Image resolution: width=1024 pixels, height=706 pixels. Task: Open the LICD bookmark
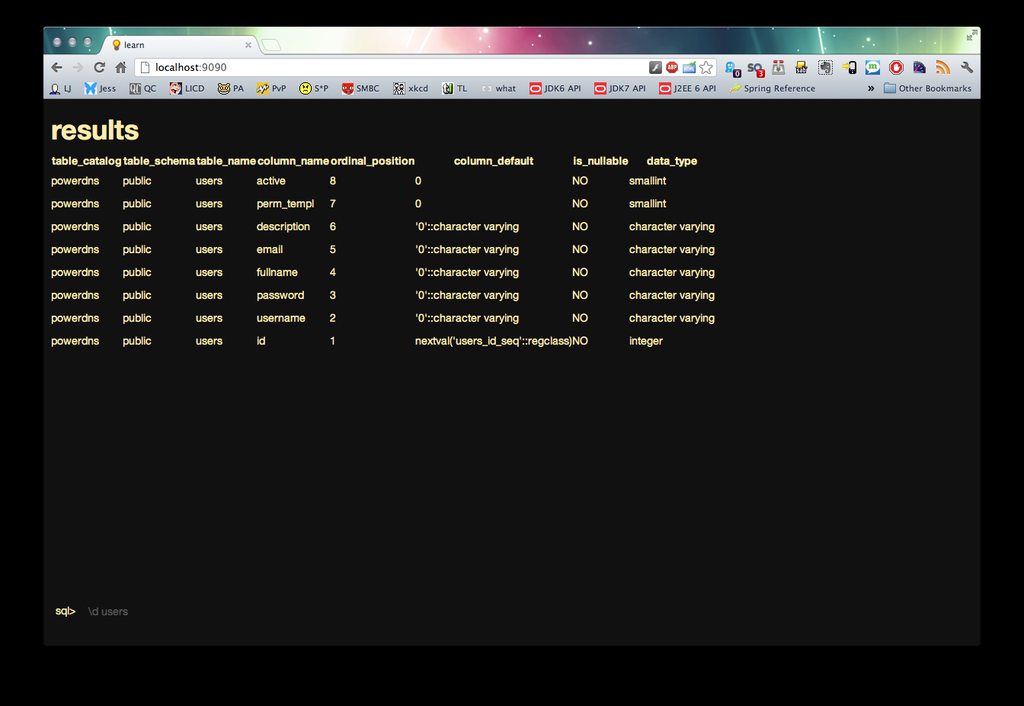pyautogui.click(x=187, y=88)
